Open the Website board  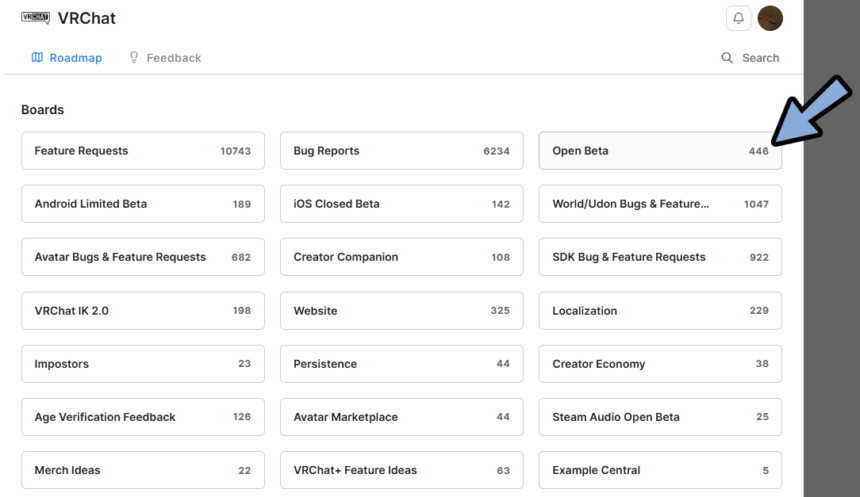pos(401,310)
